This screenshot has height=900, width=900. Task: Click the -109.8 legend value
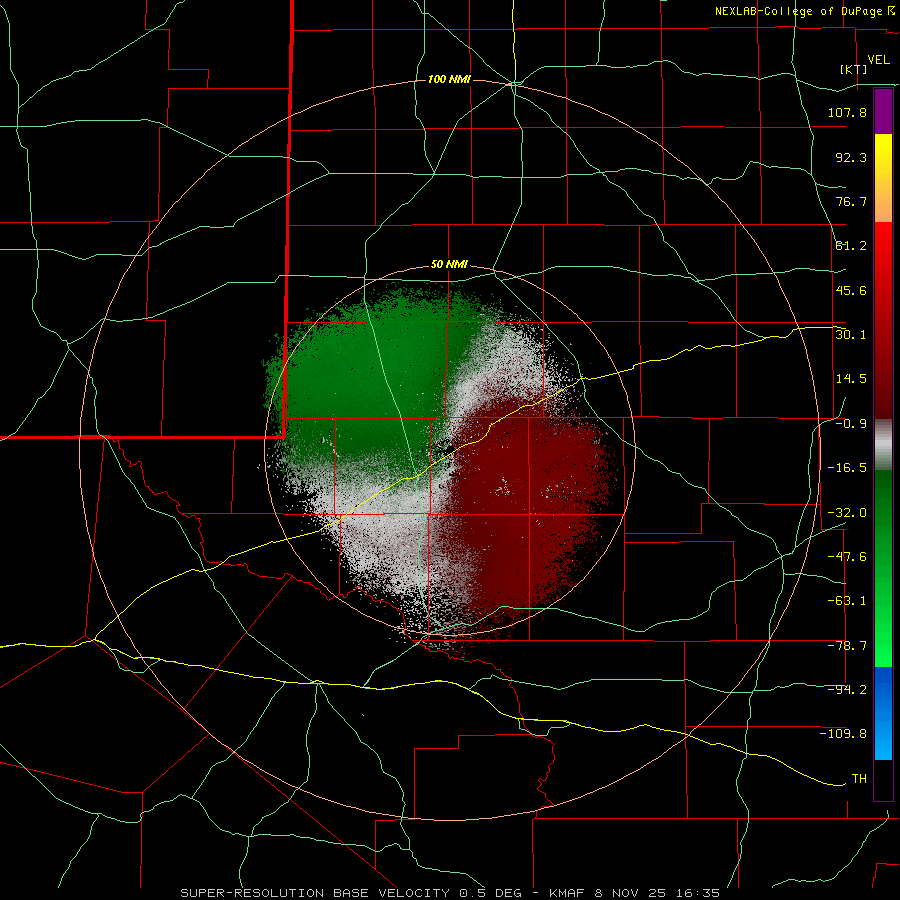click(x=843, y=734)
